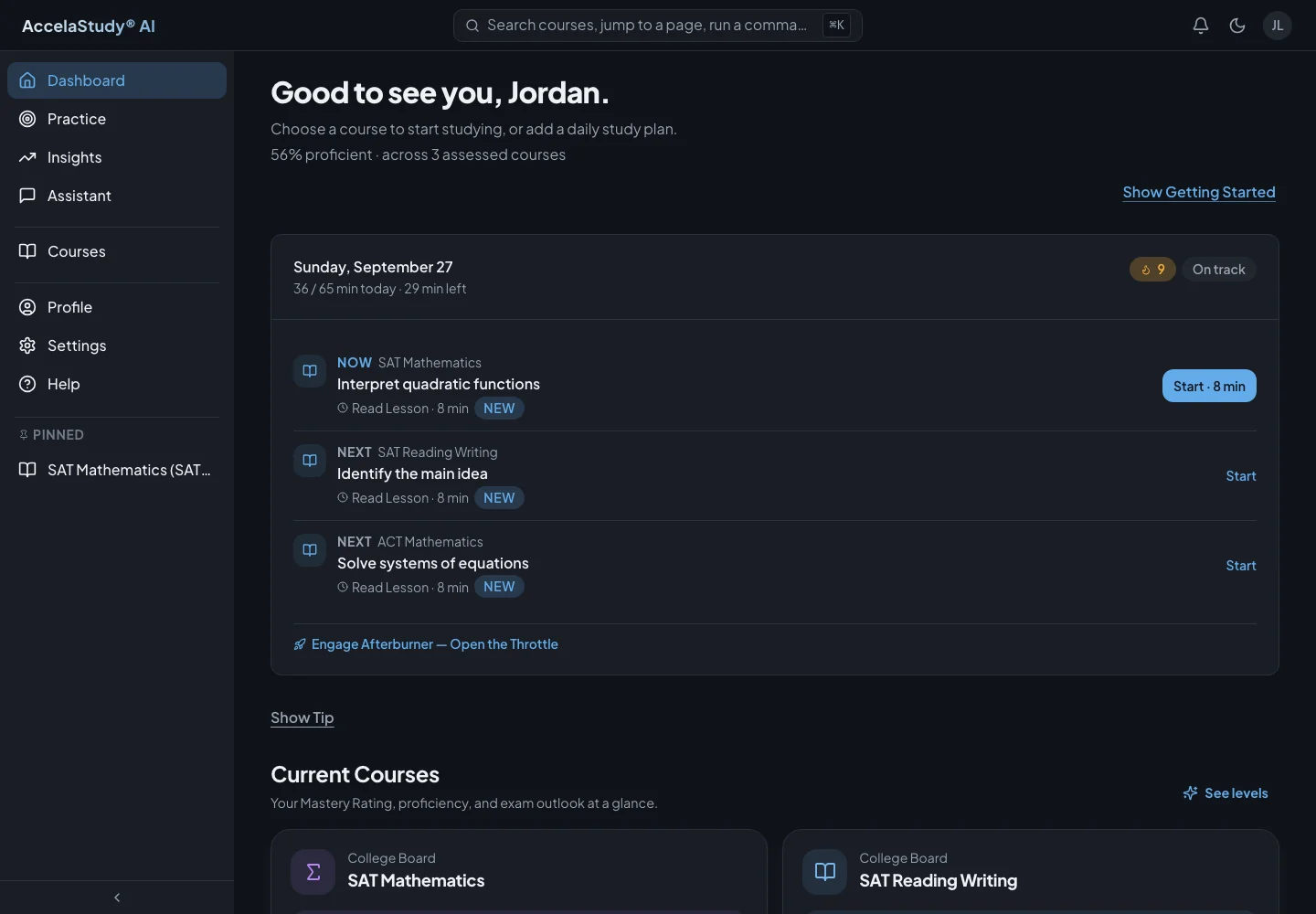Click Show Getting Started link
This screenshot has height=914, width=1316.
click(1199, 192)
